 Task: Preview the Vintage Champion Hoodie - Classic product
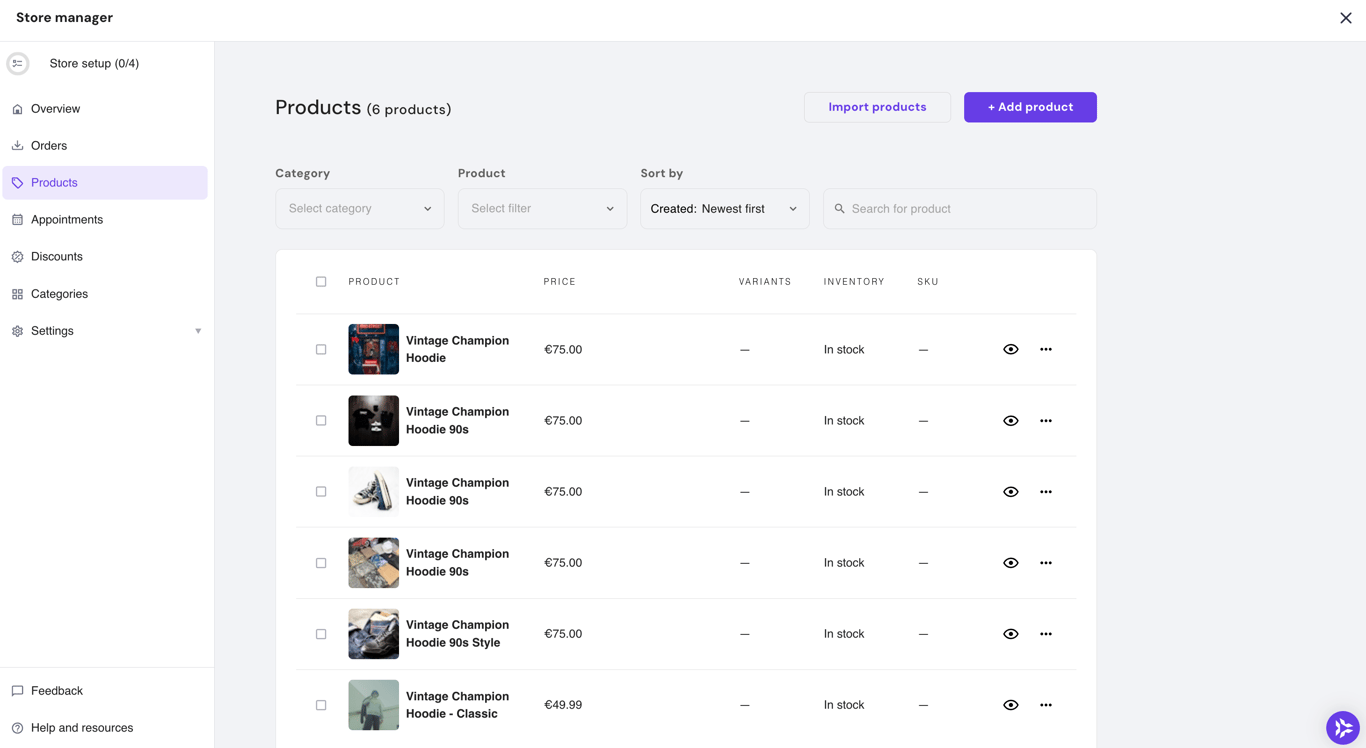[x=1010, y=704]
